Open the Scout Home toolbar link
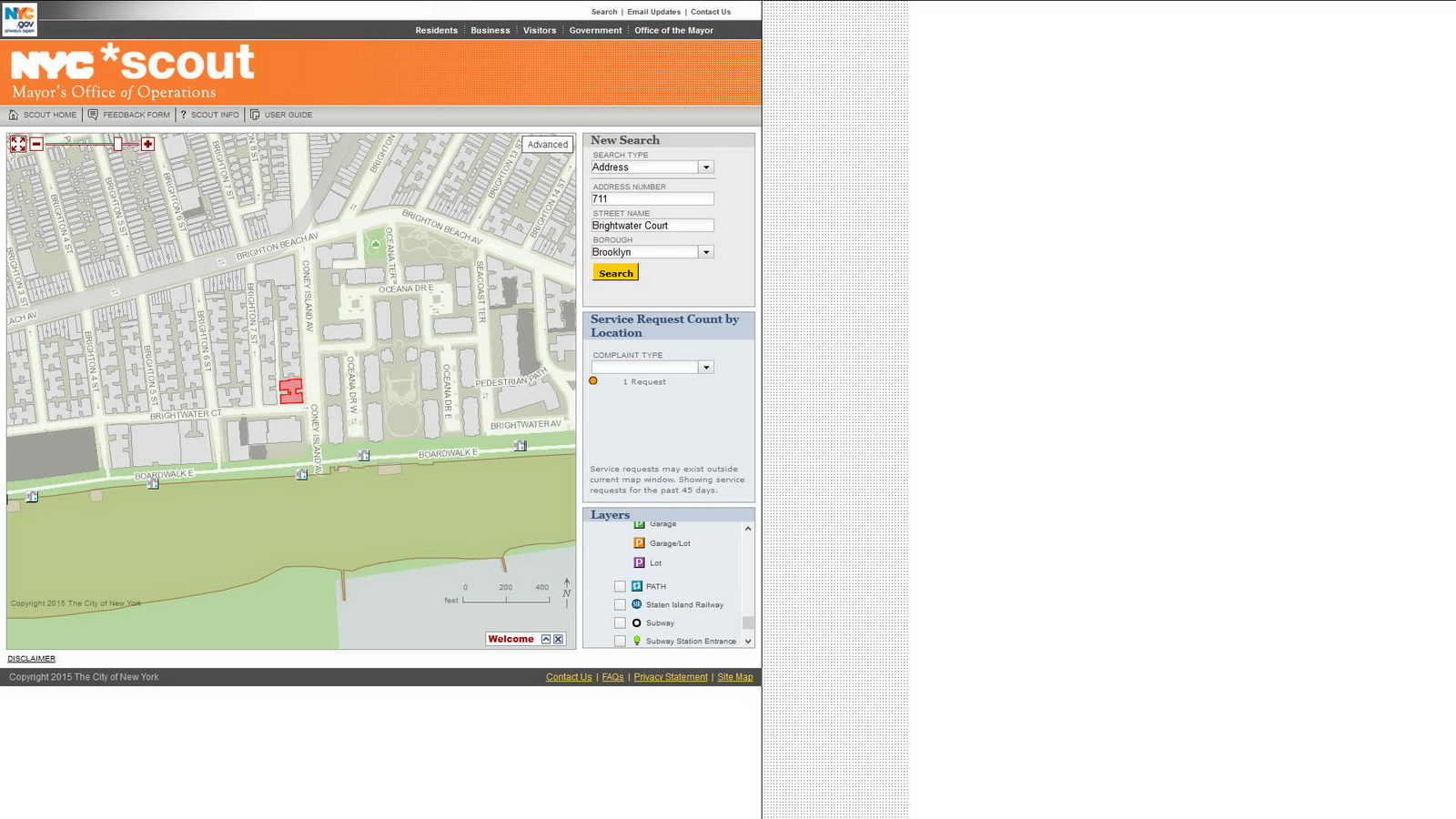 (x=50, y=115)
